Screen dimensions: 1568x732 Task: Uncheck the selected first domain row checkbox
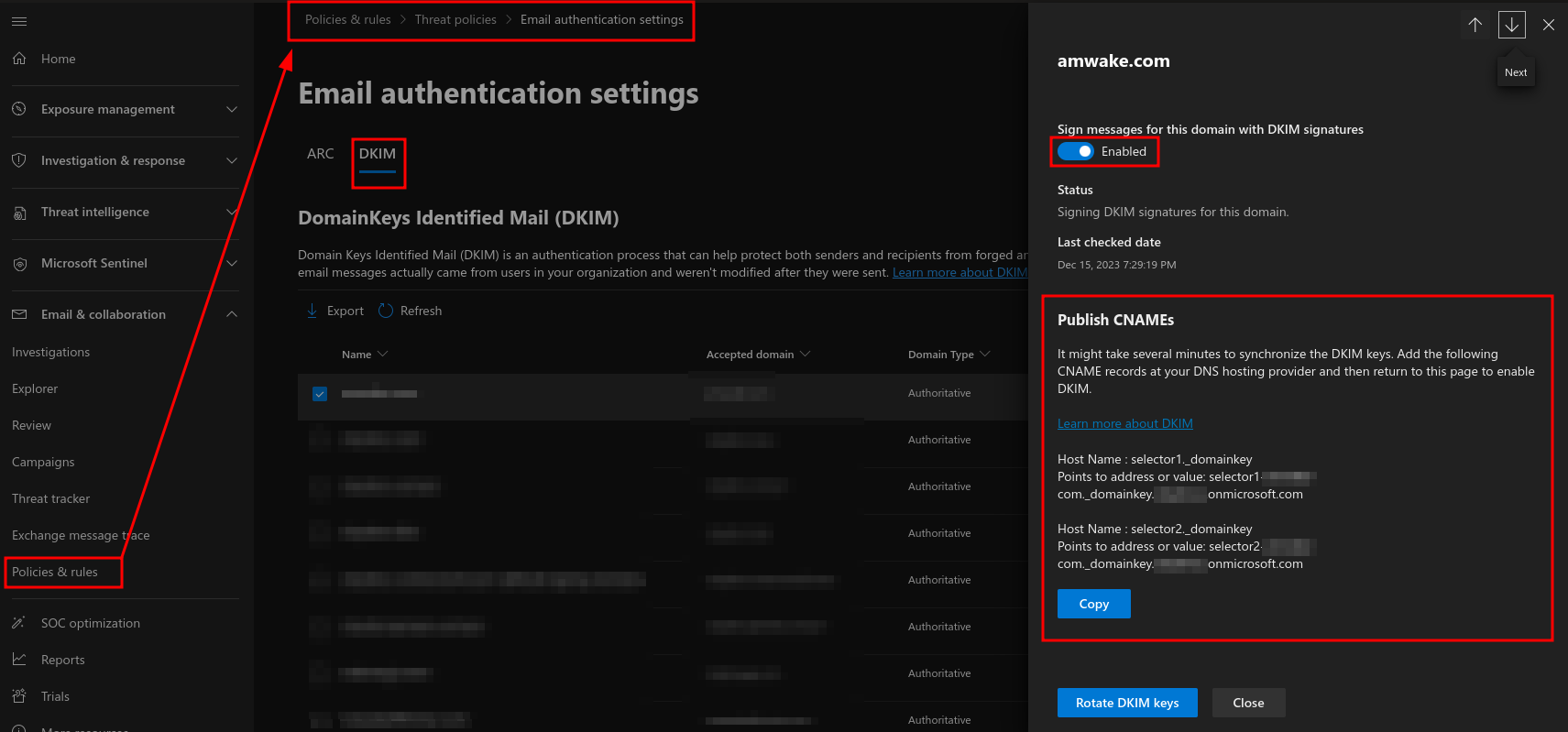click(320, 394)
